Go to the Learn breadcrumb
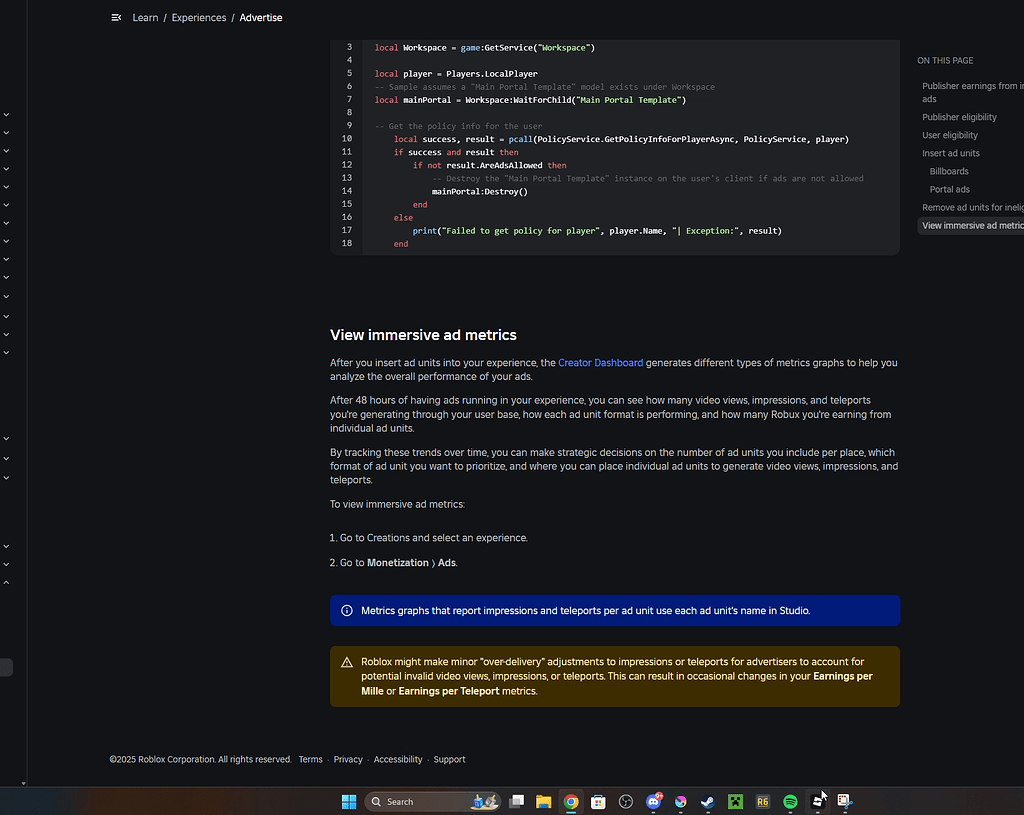This screenshot has width=1024, height=815. pos(145,18)
